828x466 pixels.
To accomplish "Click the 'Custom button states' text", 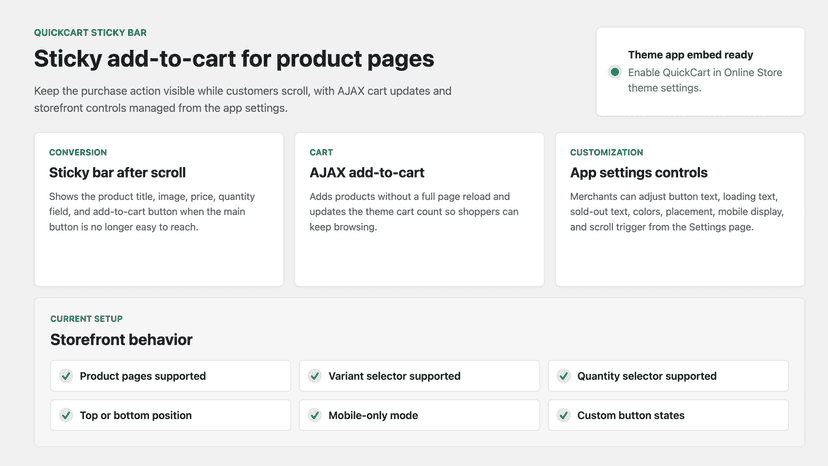I will coord(631,415).
